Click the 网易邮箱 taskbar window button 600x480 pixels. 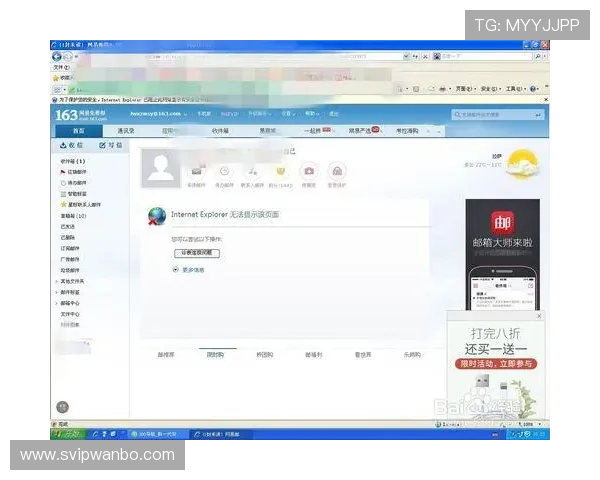pyautogui.click(x=221, y=434)
